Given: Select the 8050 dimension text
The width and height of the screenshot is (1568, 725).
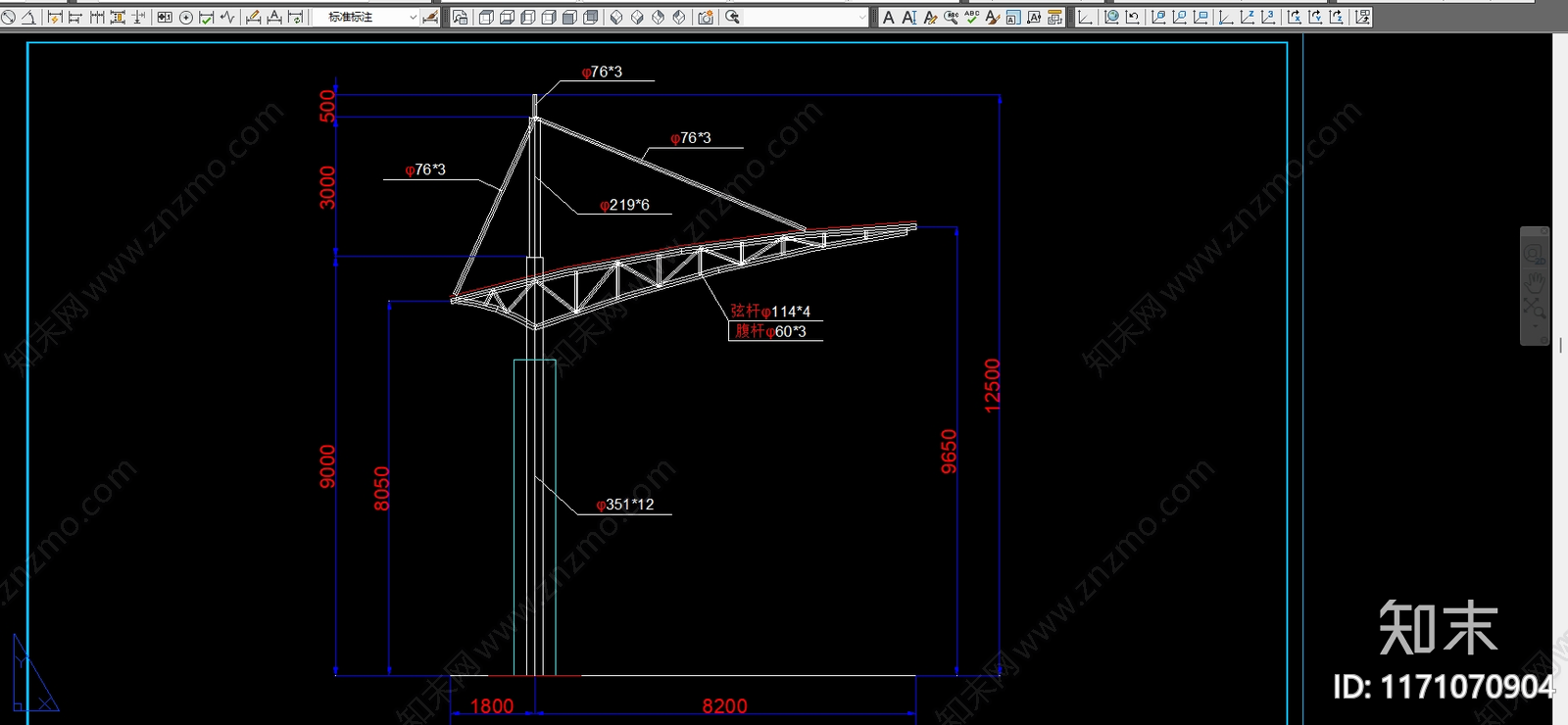Looking at the screenshot, I should [x=382, y=489].
